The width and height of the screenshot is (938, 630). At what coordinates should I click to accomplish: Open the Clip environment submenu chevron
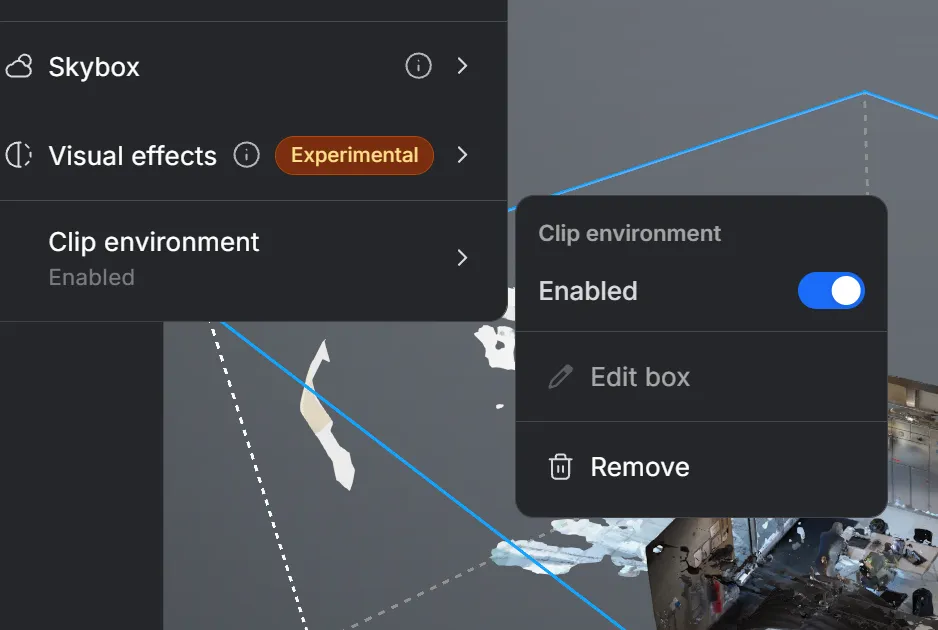[462, 258]
